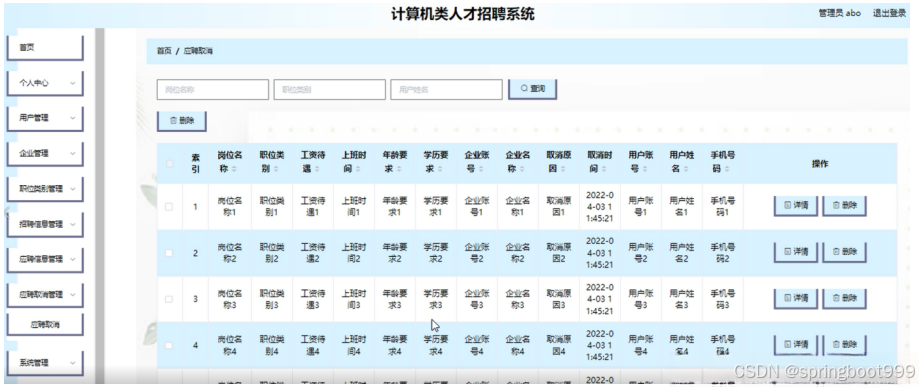Select cell 企业账号3
Screen dimensions: 919x387
click(x=476, y=299)
